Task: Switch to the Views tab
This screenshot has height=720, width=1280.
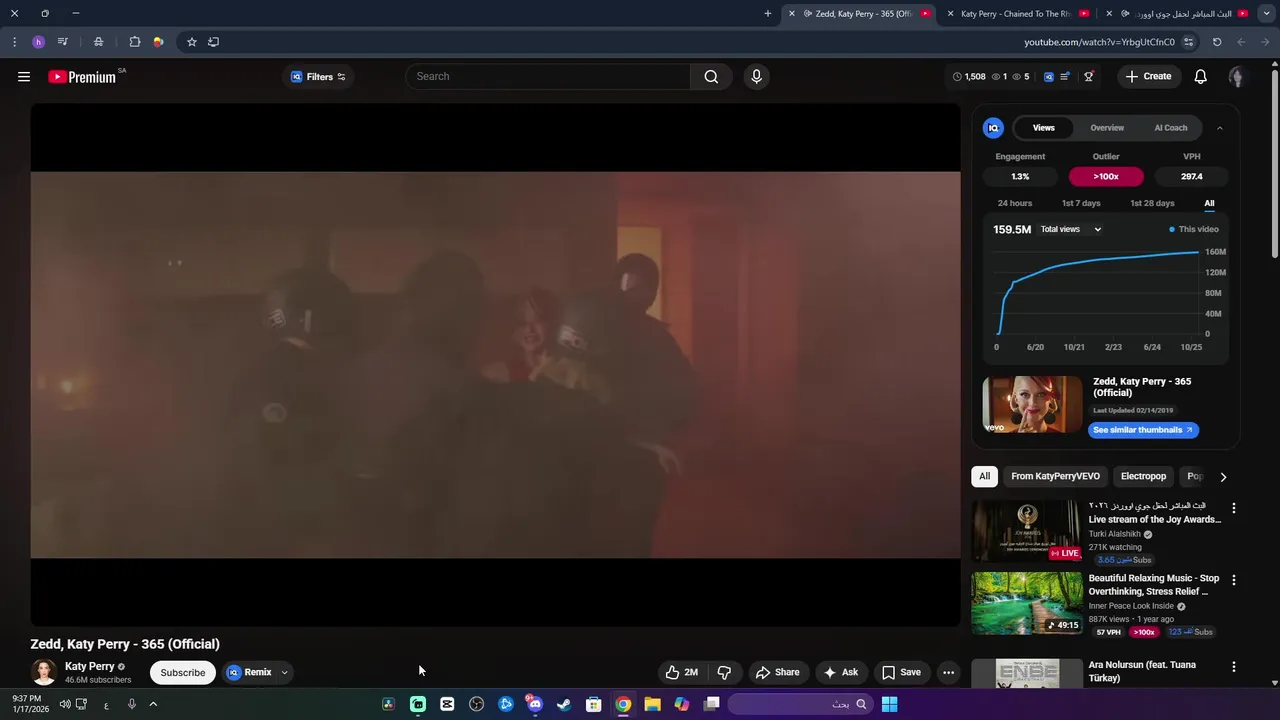Action: 1044,128
